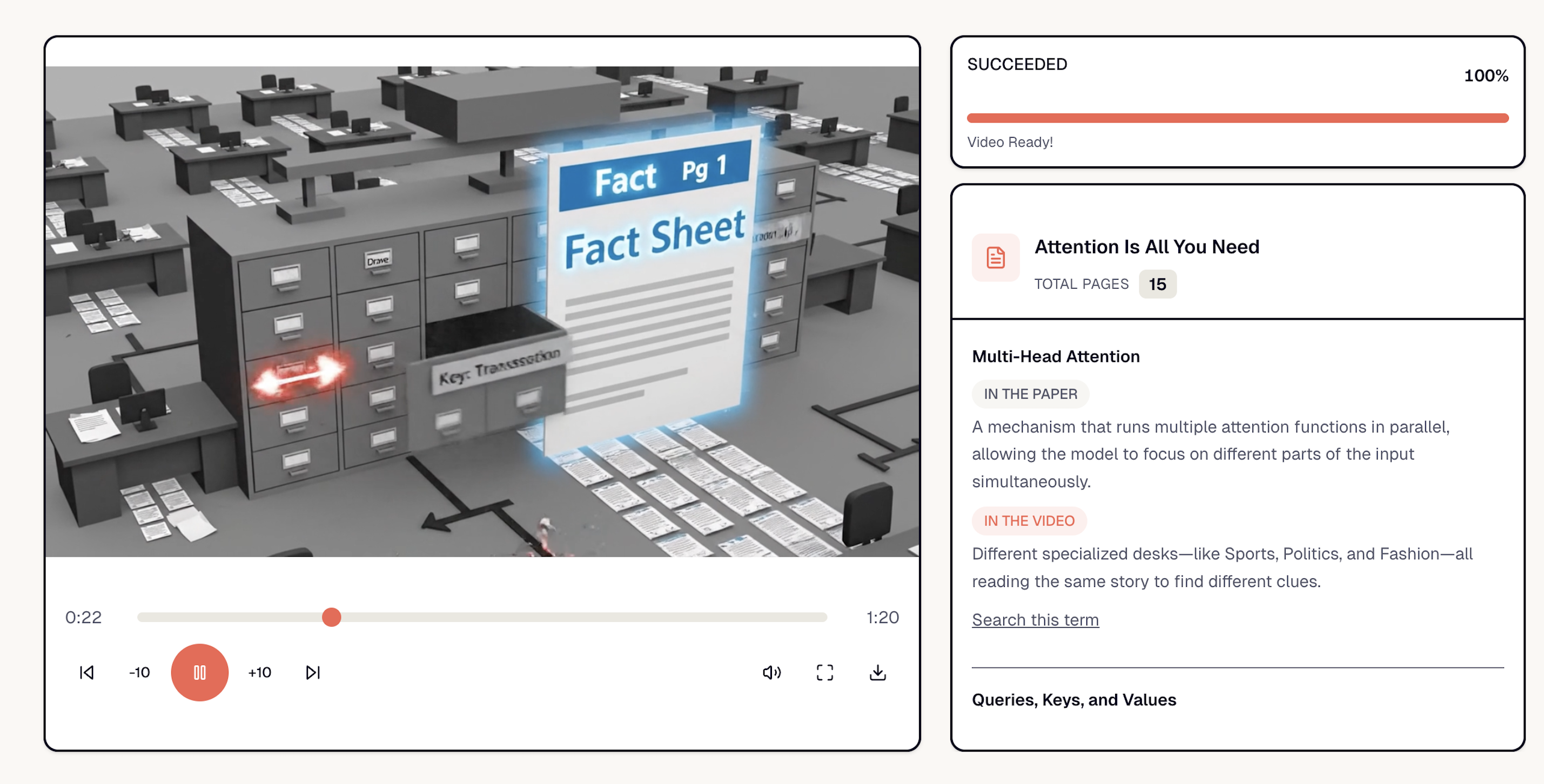This screenshot has width=1544, height=784.
Task: Pause the video playback
Action: tap(199, 672)
